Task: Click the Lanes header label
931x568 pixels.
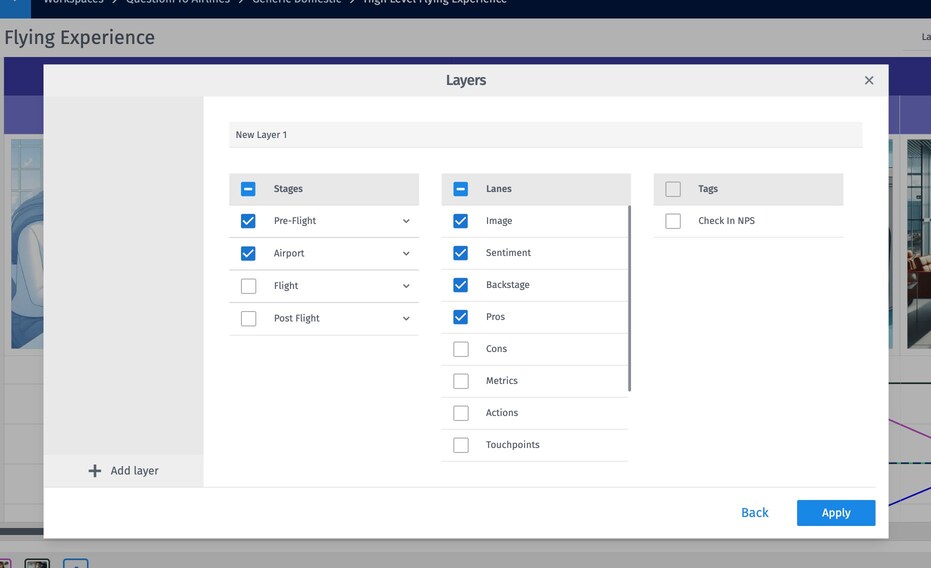Action: (x=499, y=189)
